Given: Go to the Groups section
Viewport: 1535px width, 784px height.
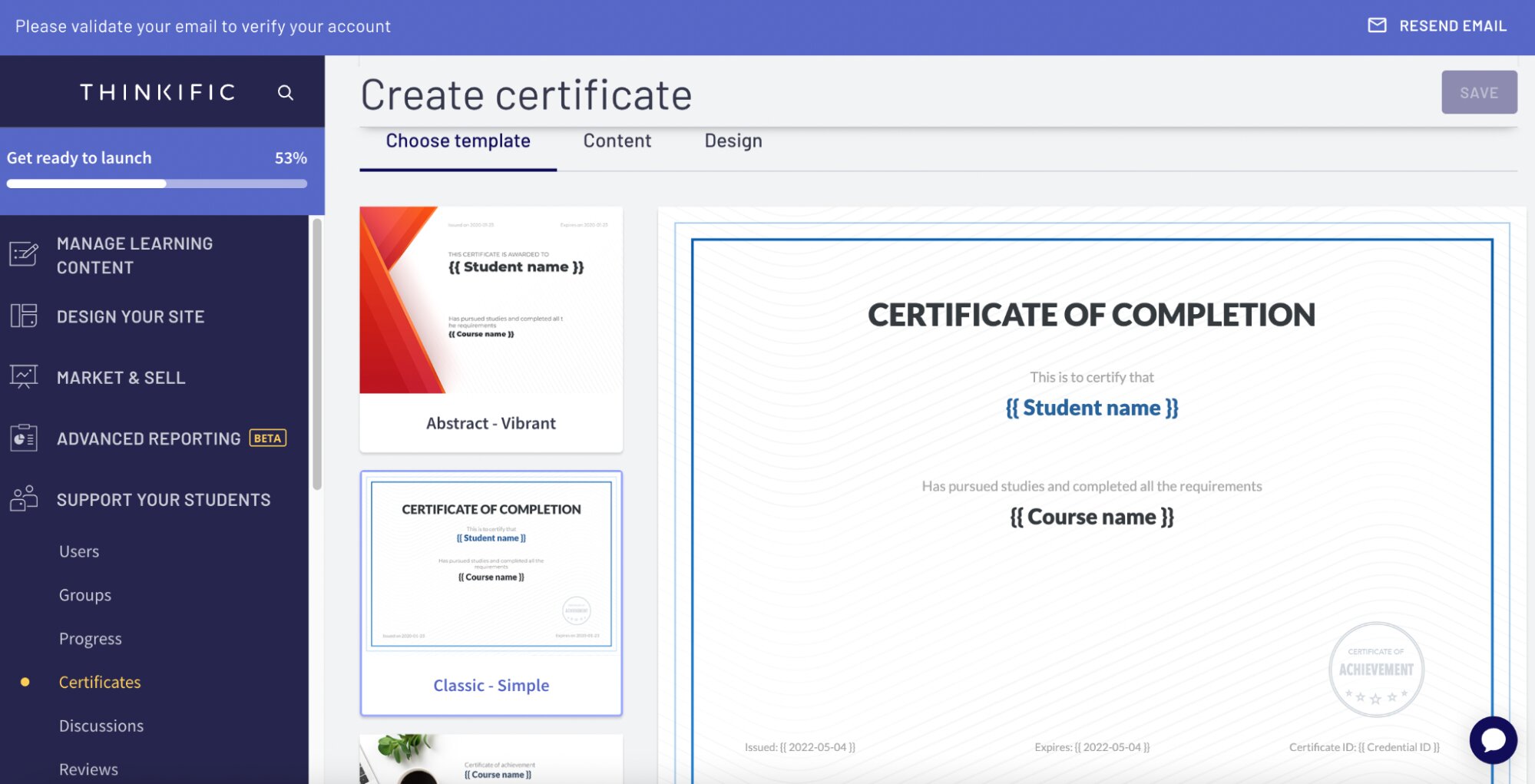Looking at the screenshot, I should (x=84, y=594).
